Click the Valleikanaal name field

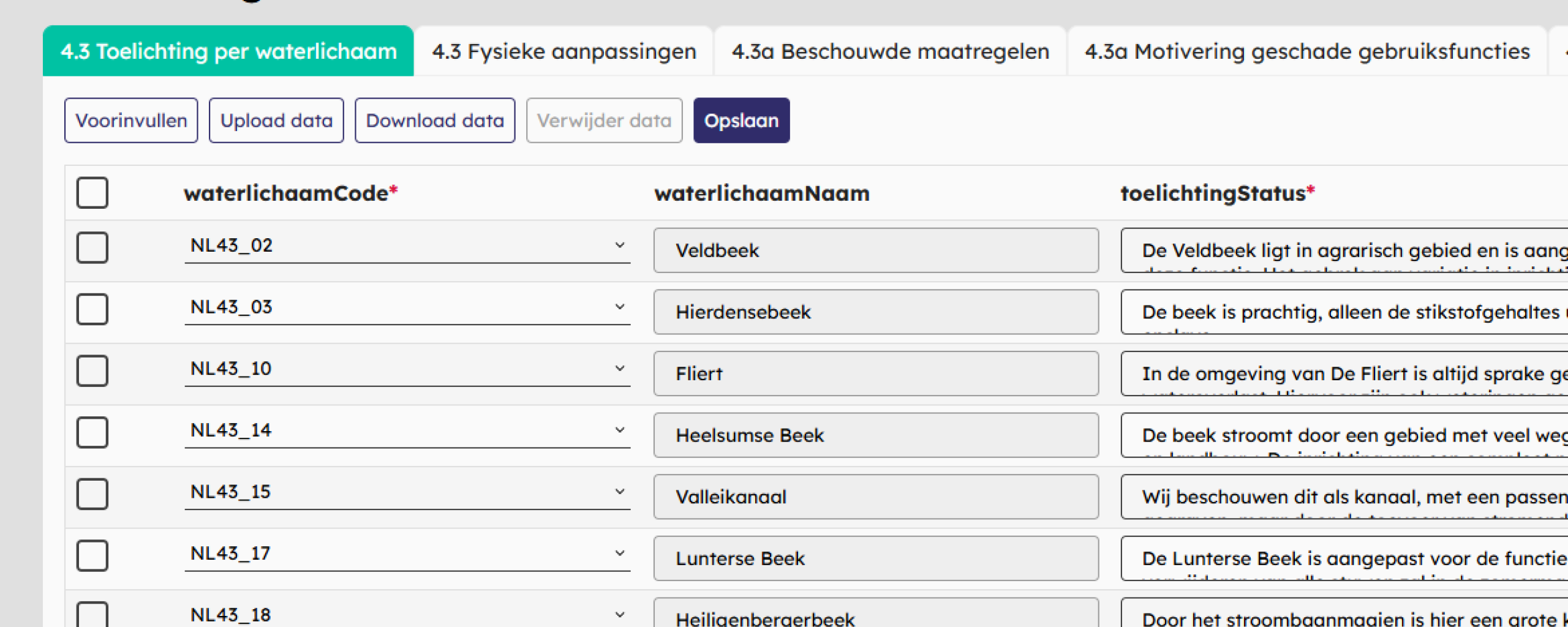point(875,497)
